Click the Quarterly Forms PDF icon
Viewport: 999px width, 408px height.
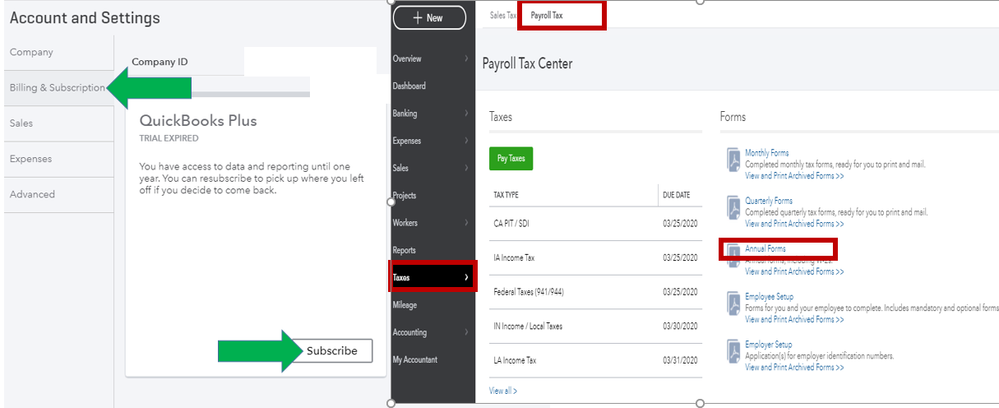point(733,208)
